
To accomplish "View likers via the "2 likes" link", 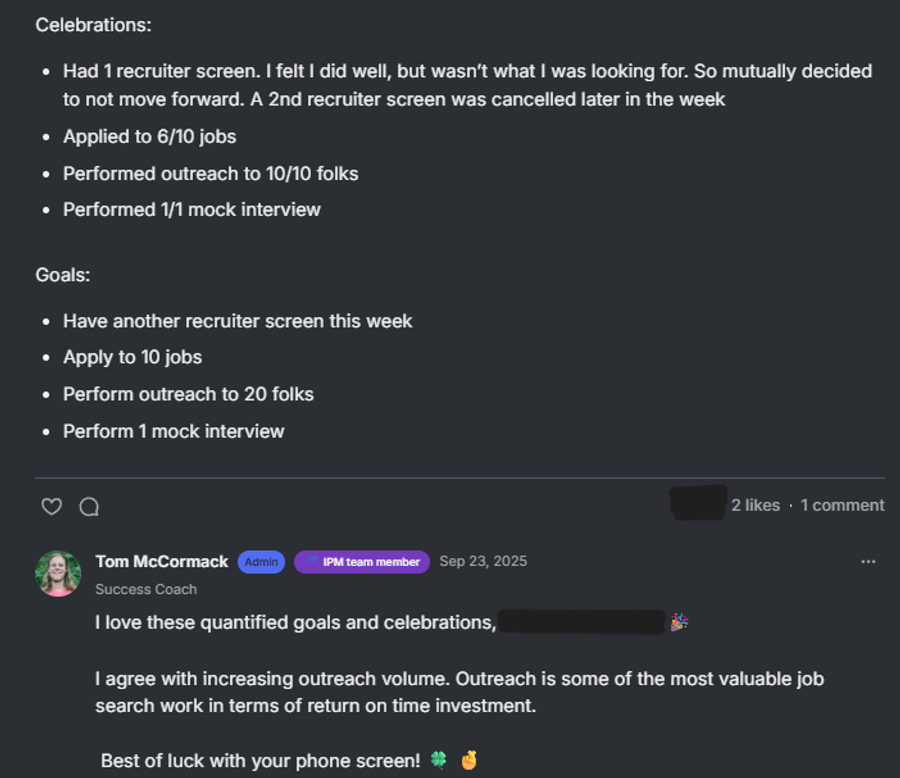I will 757,505.
